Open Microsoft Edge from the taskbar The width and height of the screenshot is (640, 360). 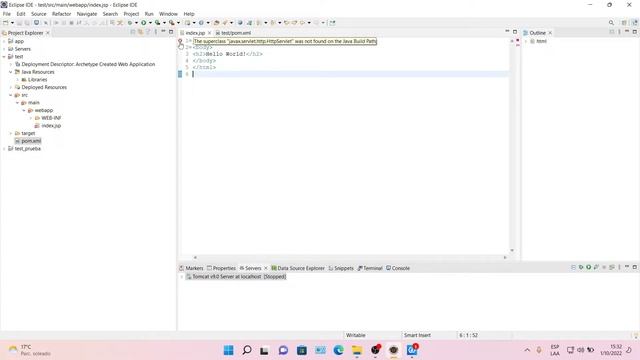tap(338, 350)
